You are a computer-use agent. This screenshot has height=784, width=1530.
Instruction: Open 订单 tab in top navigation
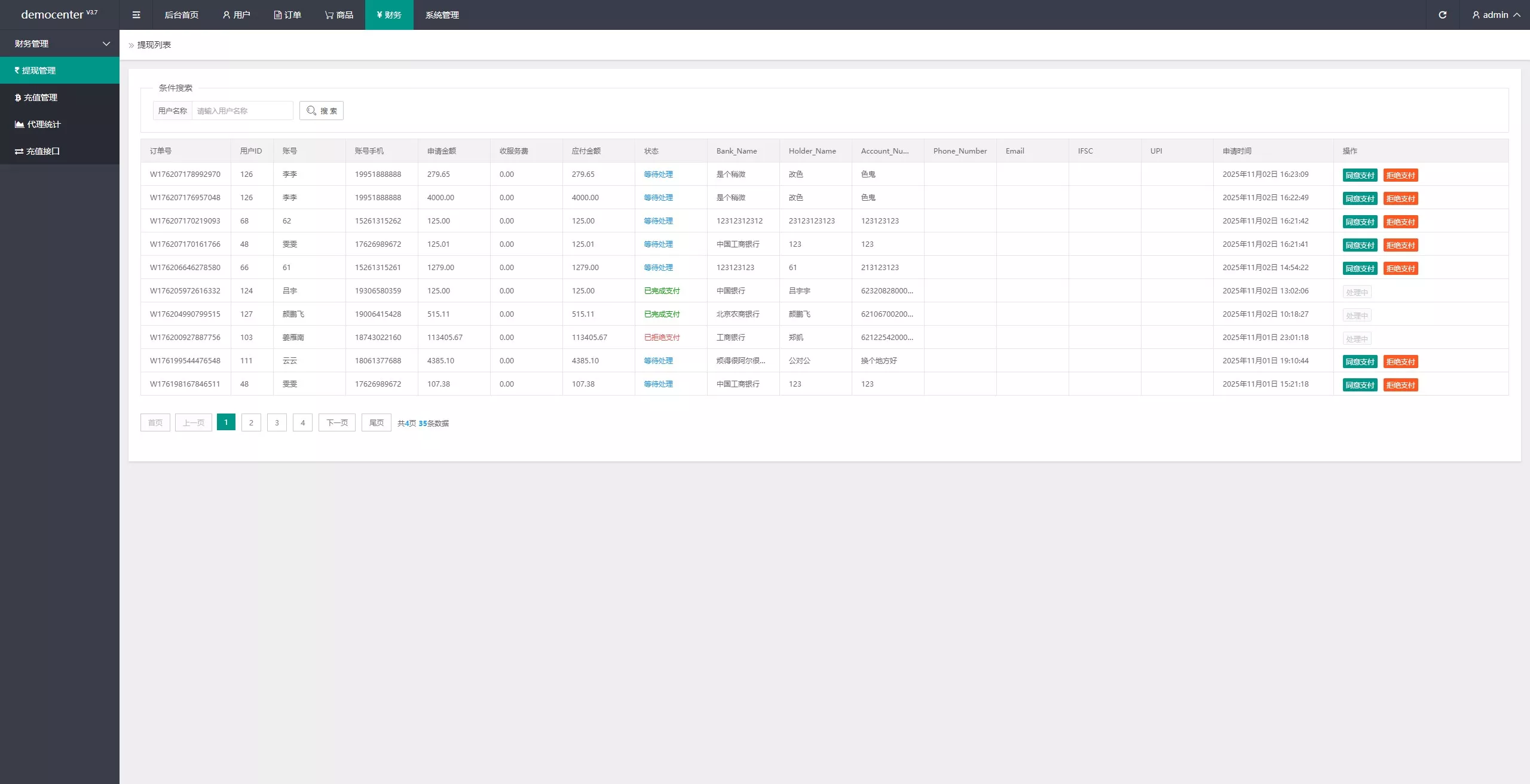287,15
